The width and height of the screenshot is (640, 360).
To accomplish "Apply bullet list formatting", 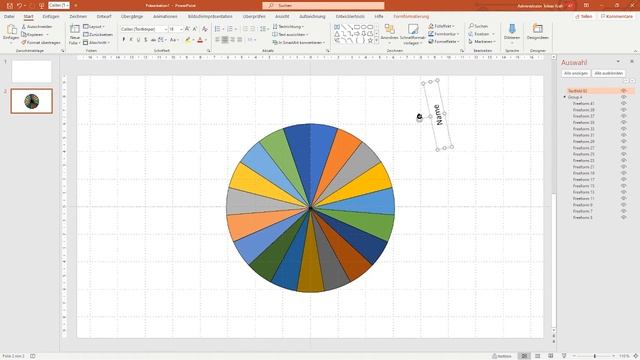I will [x=218, y=29].
